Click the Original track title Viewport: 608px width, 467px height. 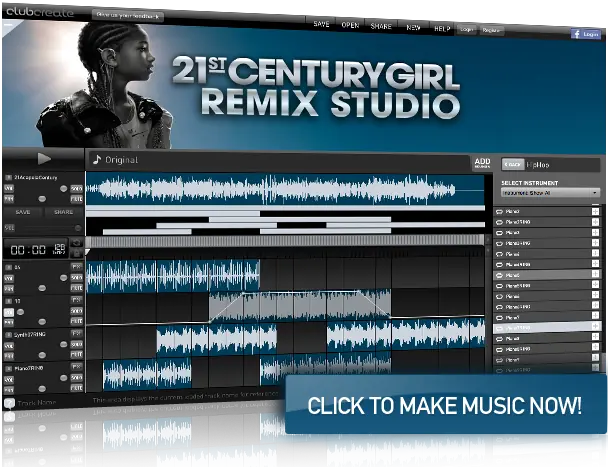point(121,160)
